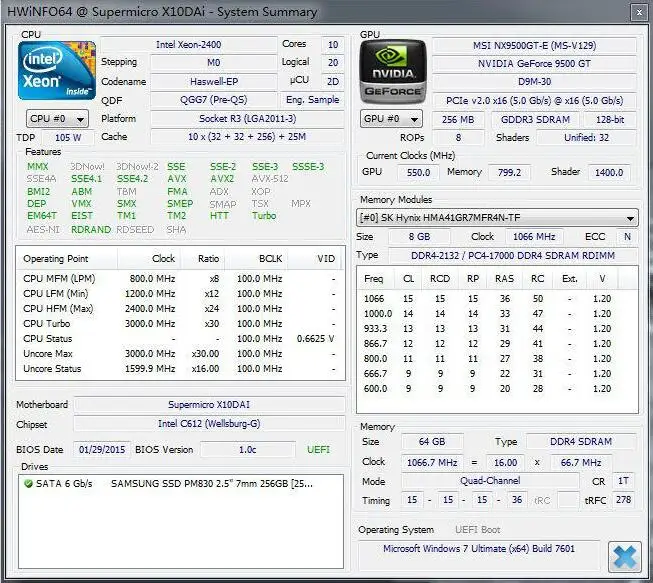Click the Socket R3 (LGA2011-3) platform value

click(247, 119)
